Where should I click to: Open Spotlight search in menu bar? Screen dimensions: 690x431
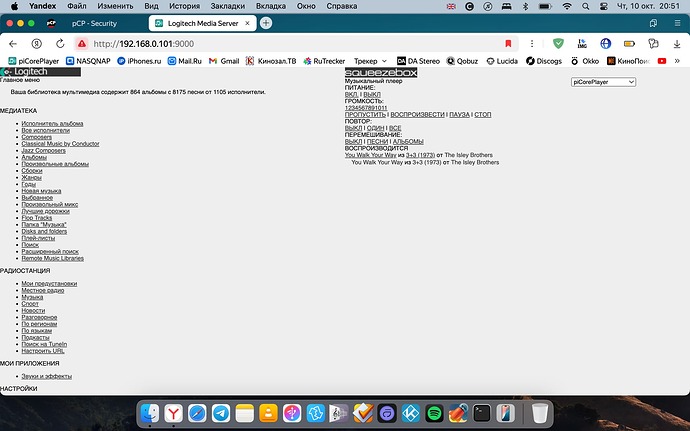tap(585, 6)
